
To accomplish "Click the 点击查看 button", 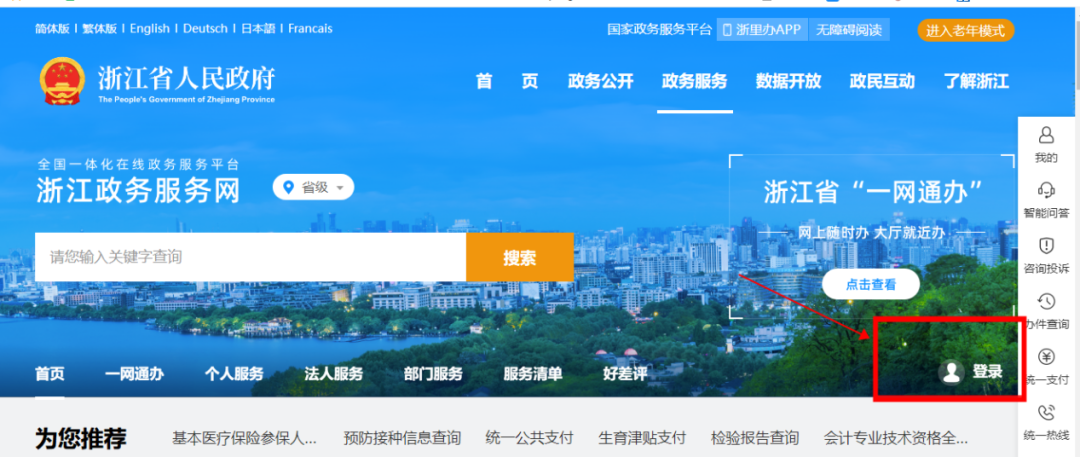I will [x=870, y=284].
